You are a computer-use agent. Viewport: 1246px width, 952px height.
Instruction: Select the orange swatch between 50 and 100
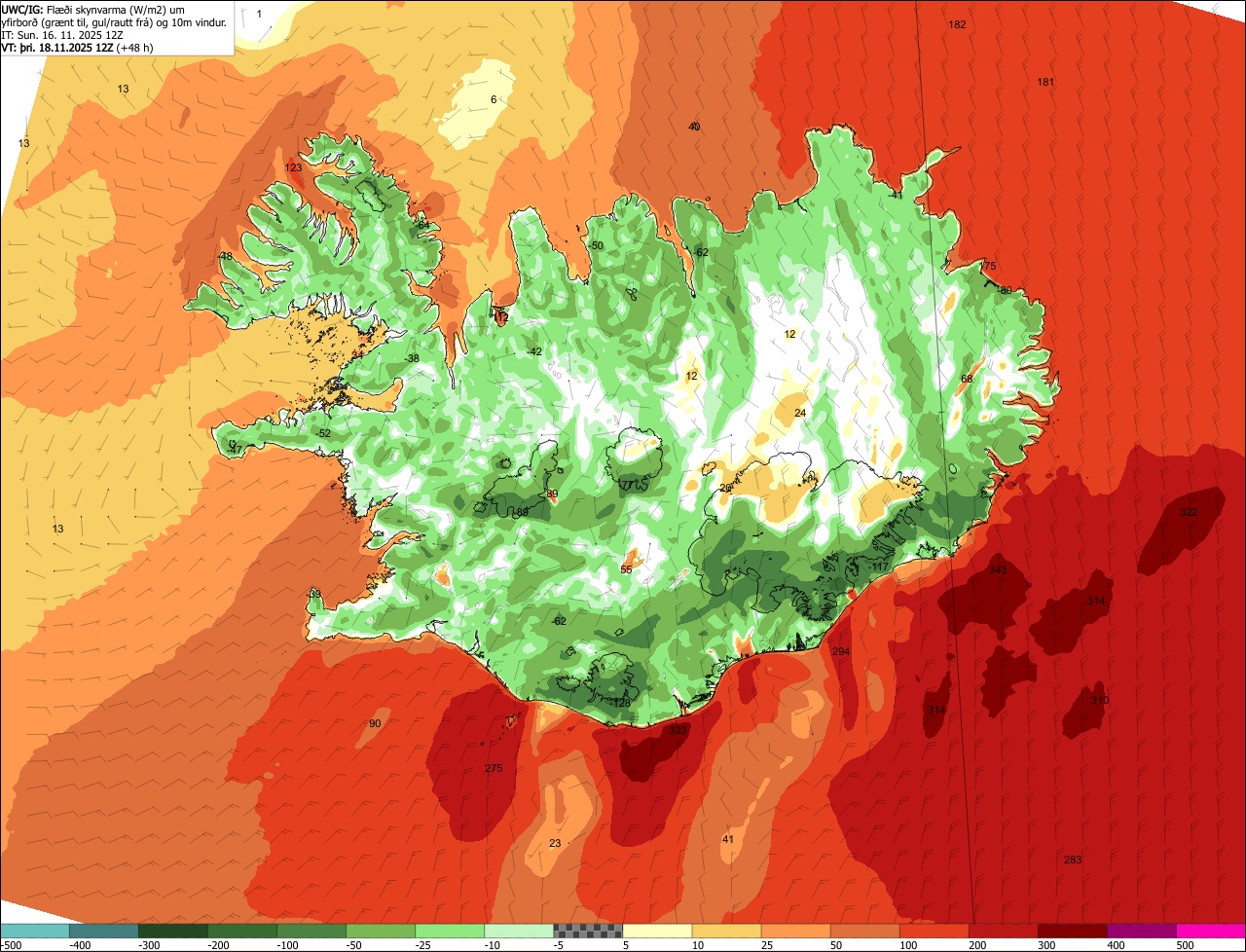[x=864, y=931]
